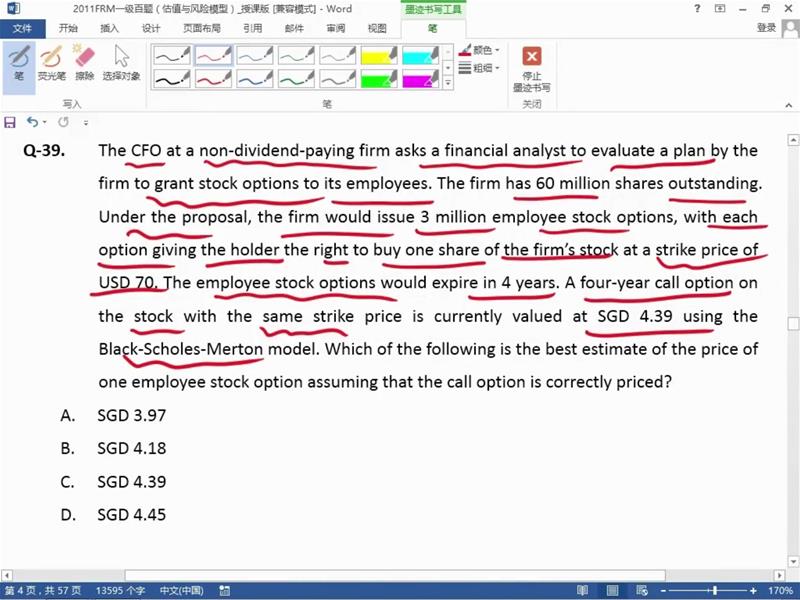Pick the thick gray pen in bottom row
The width and height of the screenshot is (800, 600).
(338, 79)
